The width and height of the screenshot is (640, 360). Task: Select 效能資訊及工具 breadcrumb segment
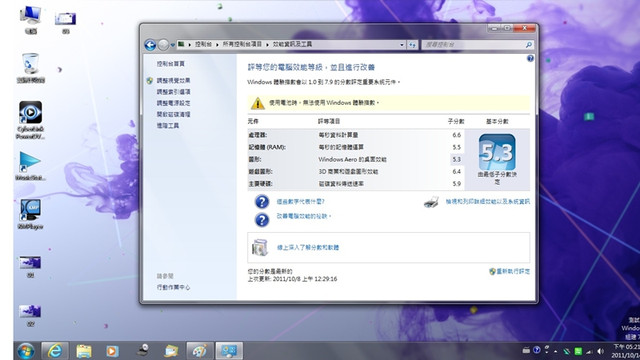click(x=292, y=44)
